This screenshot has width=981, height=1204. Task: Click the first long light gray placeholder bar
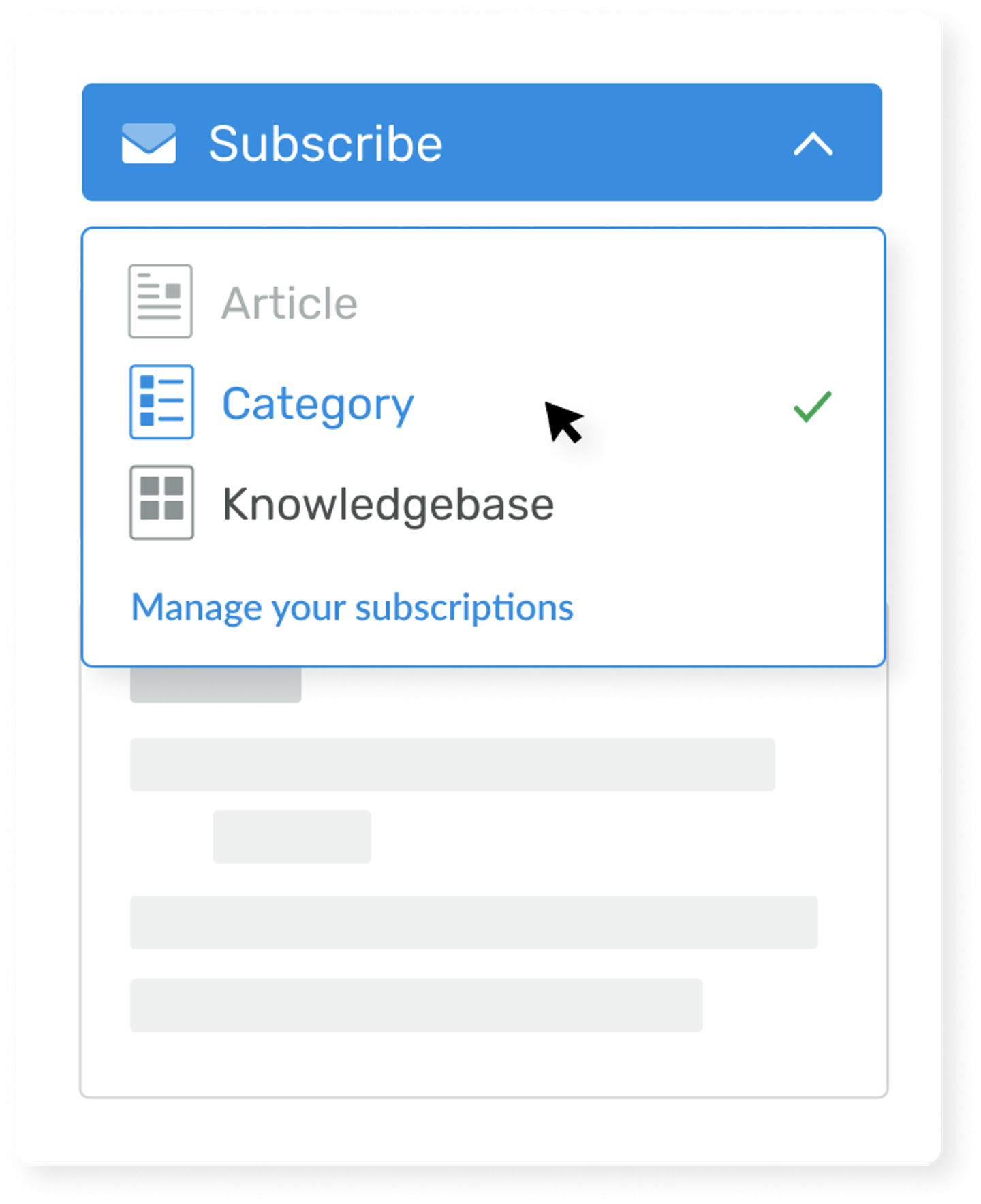(x=452, y=764)
